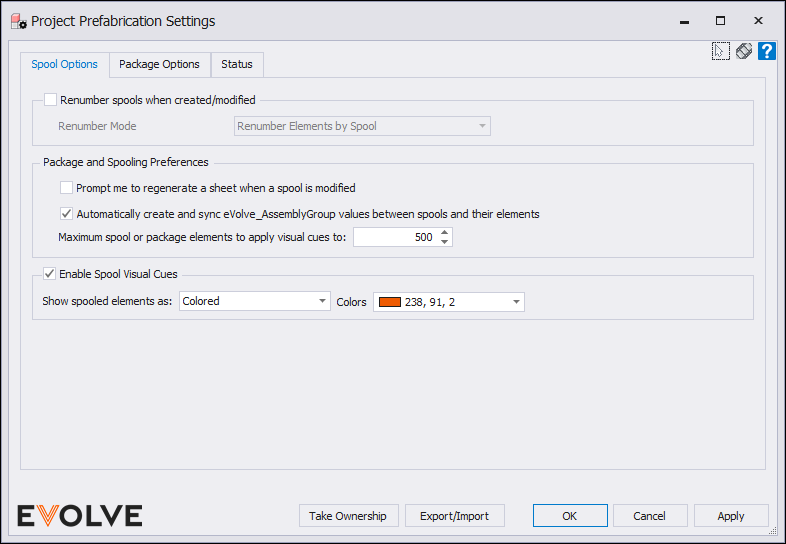Enable Renumber spools when created/modified checkbox
The height and width of the screenshot is (544, 786).
pyautogui.click(x=50, y=100)
